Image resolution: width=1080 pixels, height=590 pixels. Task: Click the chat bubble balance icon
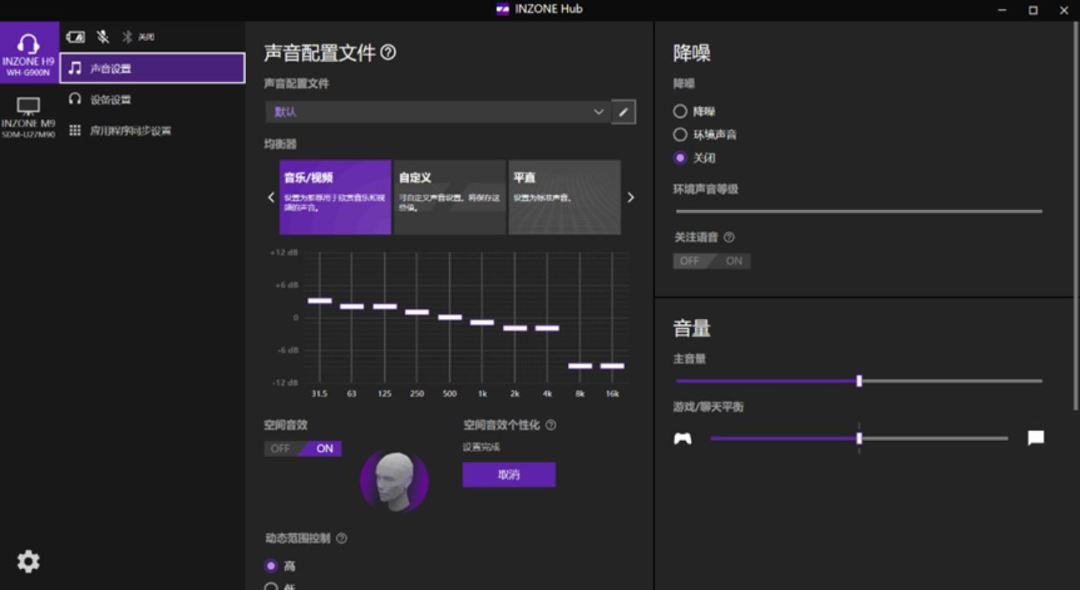click(x=1036, y=438)
